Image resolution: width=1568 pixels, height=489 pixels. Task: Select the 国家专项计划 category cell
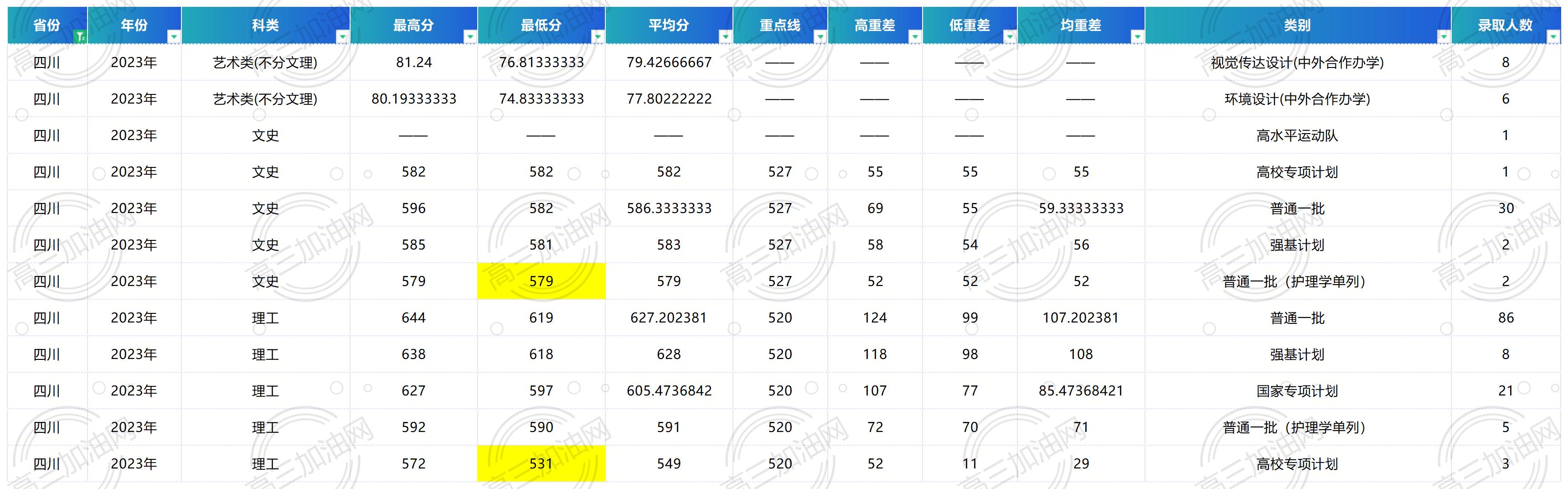(x=1298, y=391)
